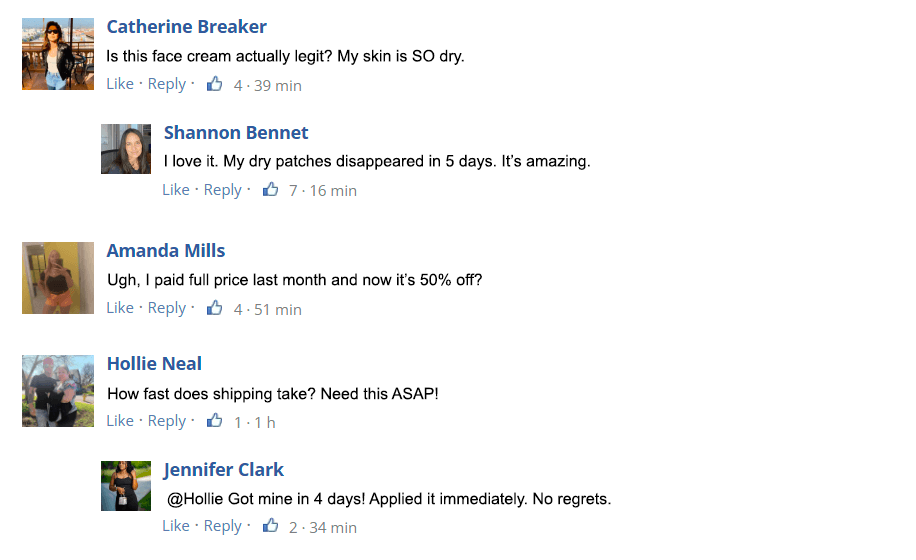Open Jennifer Clark's profile name link
Viewport: 916px width, 560px height.
(x=224, y=469)
